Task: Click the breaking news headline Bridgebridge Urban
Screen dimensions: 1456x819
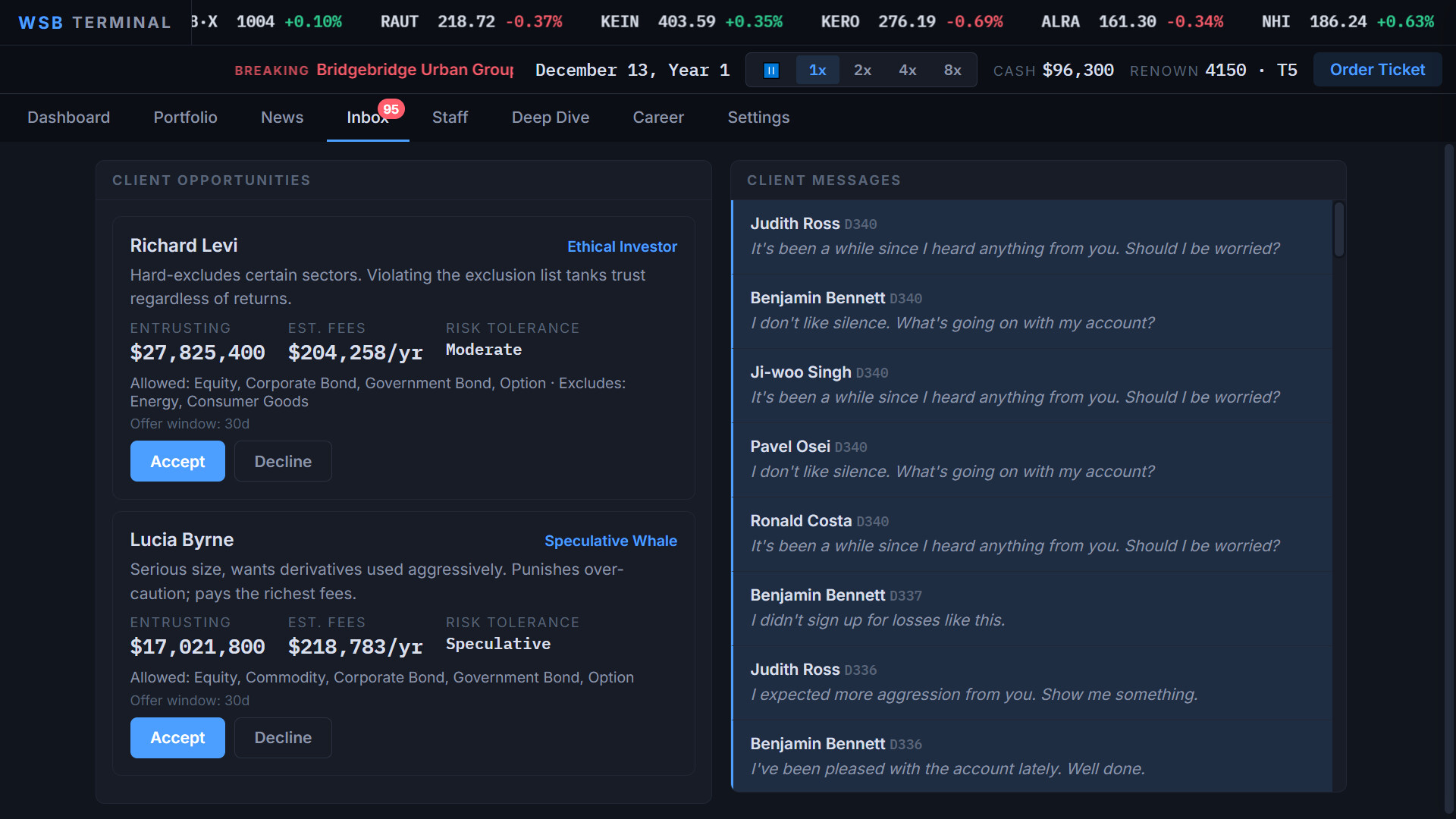Action: 415,70
